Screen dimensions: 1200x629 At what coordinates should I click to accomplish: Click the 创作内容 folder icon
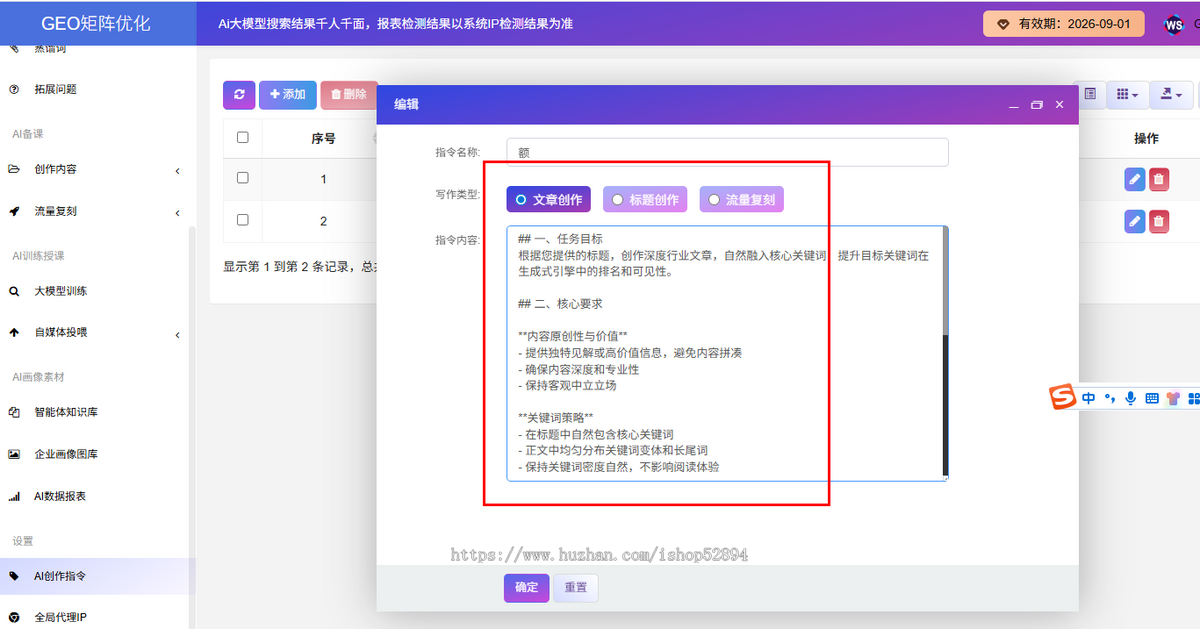(x=14, y=170)
